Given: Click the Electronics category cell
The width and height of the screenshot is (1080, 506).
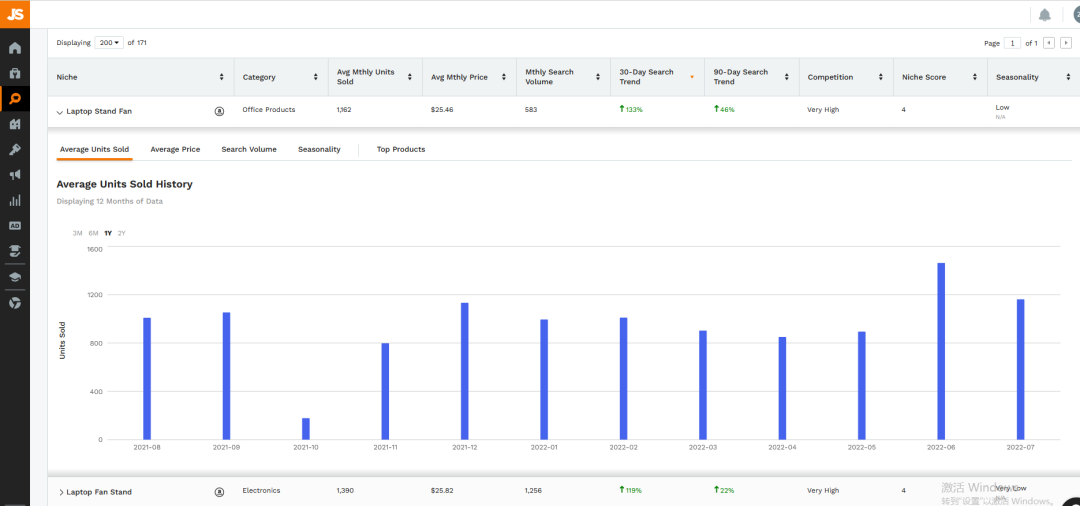Looking at the screenshot, I should click(x=261, y=490).
